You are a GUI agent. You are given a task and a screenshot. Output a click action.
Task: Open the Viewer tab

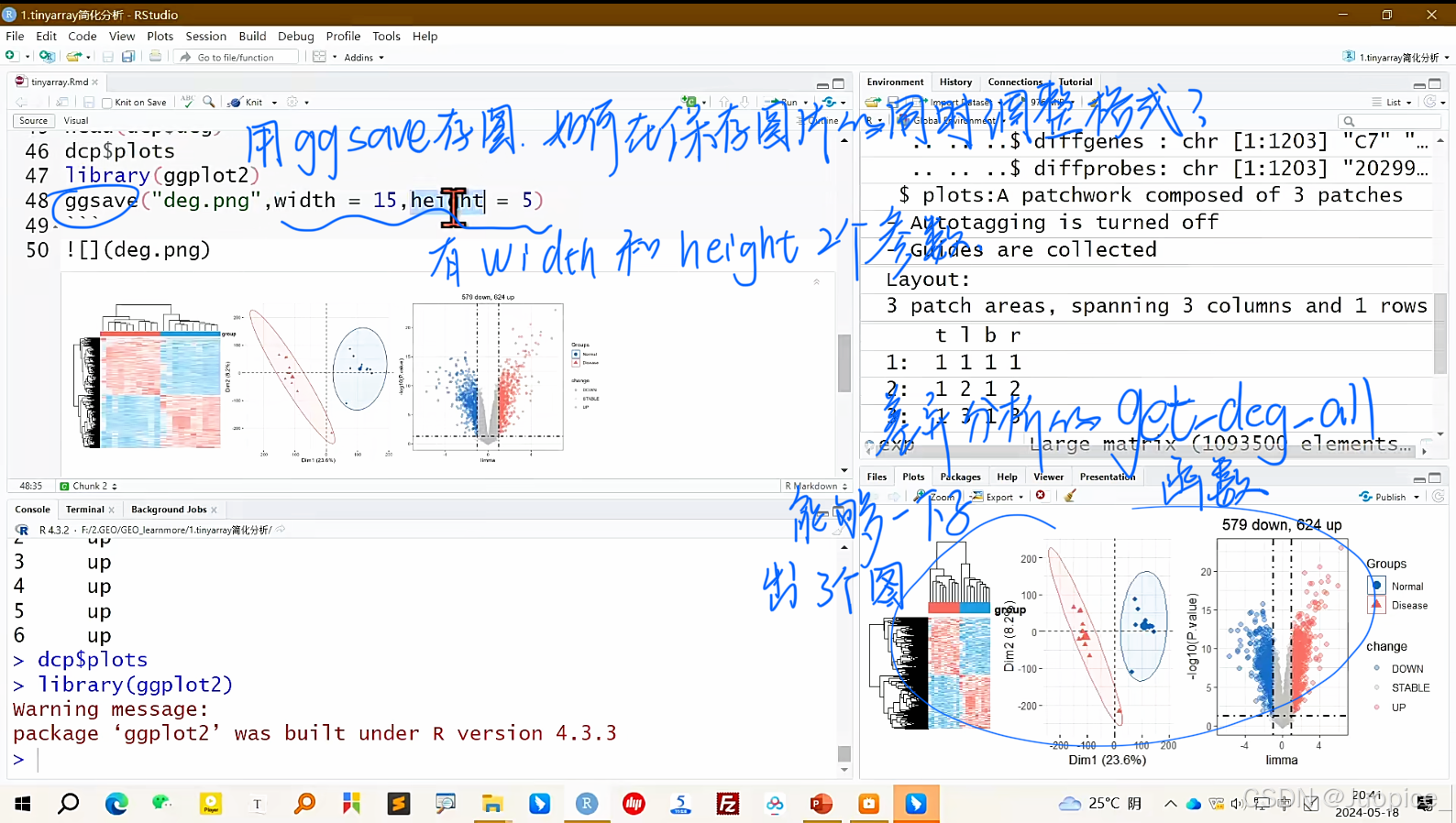click(1048, 477)
